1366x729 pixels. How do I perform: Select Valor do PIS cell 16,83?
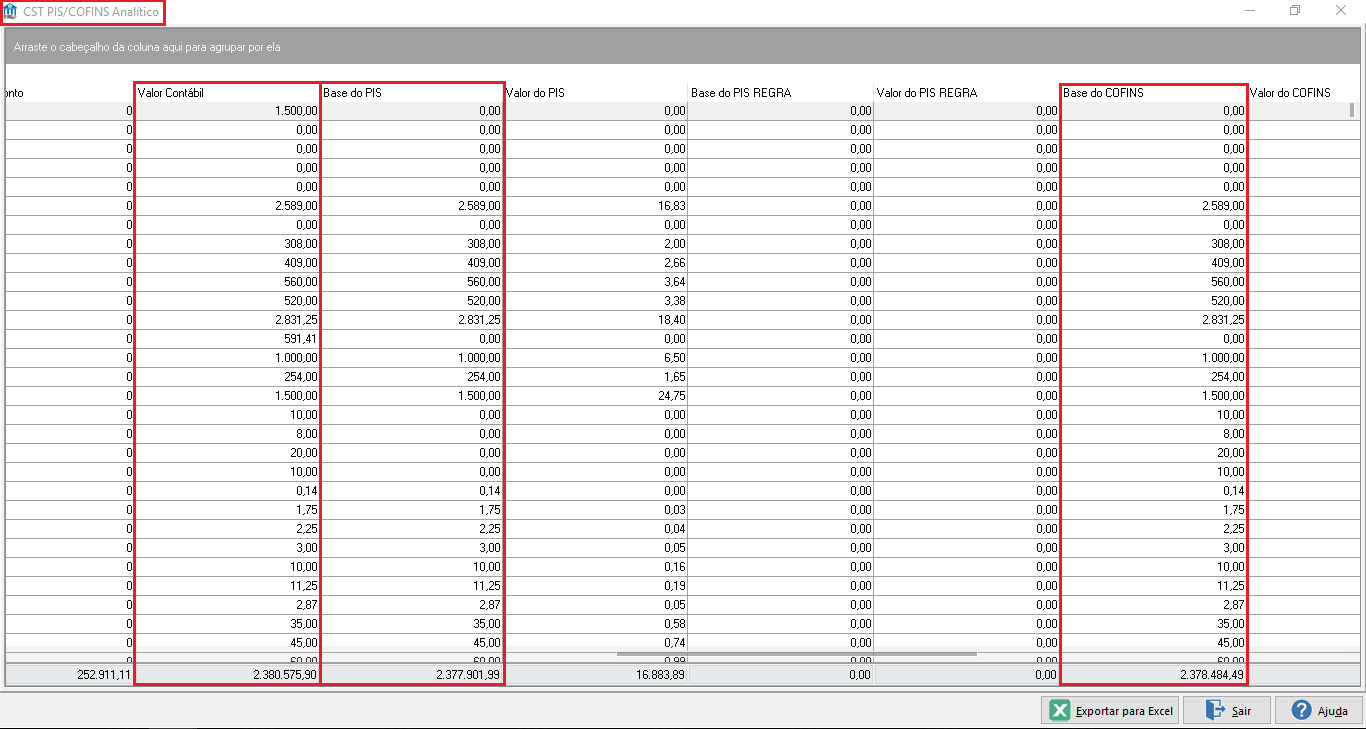[x=596, y=206]
